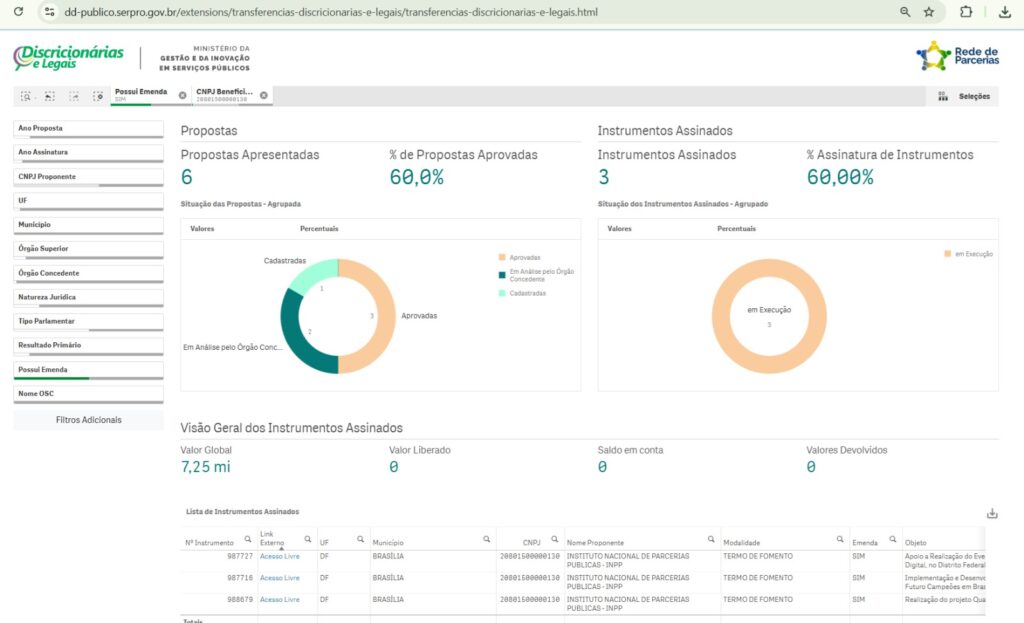Open smart search in the selections bar
This screenshot has width=1024, height=623.
(25, 96)
